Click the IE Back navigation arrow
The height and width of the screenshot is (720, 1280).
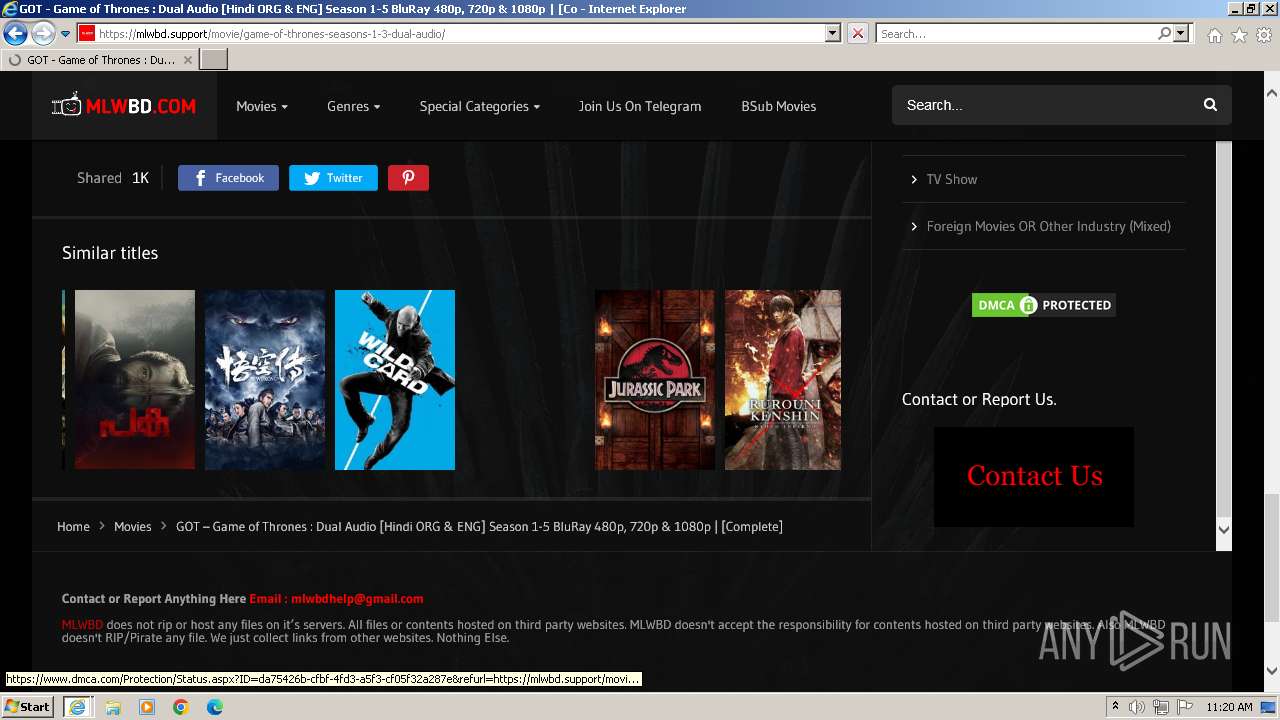coord(15,34)
